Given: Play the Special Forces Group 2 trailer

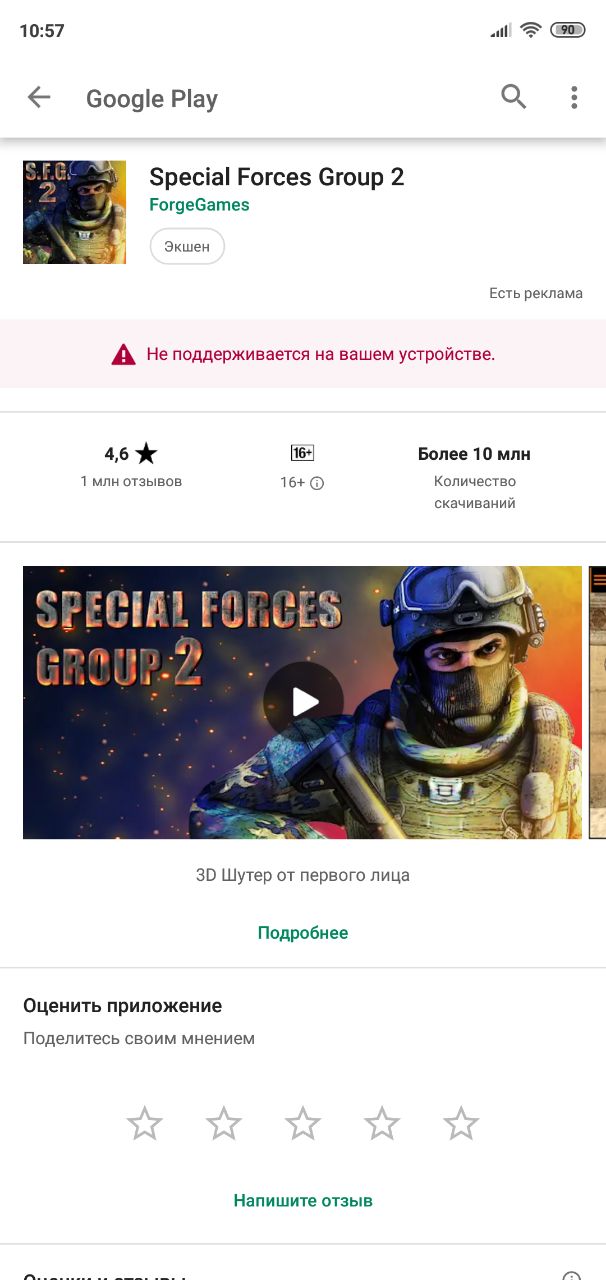Looking at the screenshot, I should (303, 702).
